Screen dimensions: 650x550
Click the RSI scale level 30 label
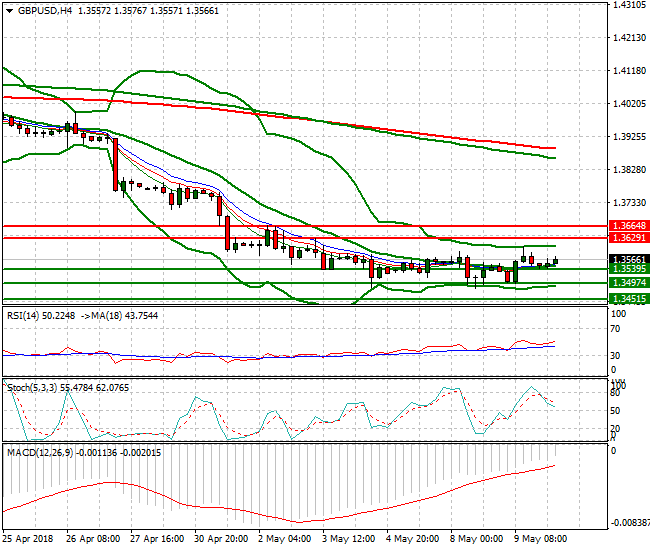(616, 356)
